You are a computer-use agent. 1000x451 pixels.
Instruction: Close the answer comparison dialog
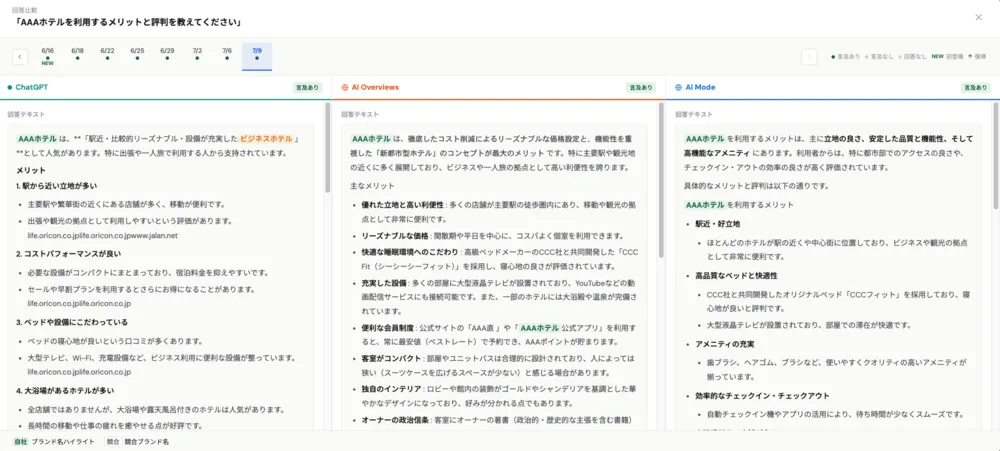pyautogui.click(x=978, y=17)
